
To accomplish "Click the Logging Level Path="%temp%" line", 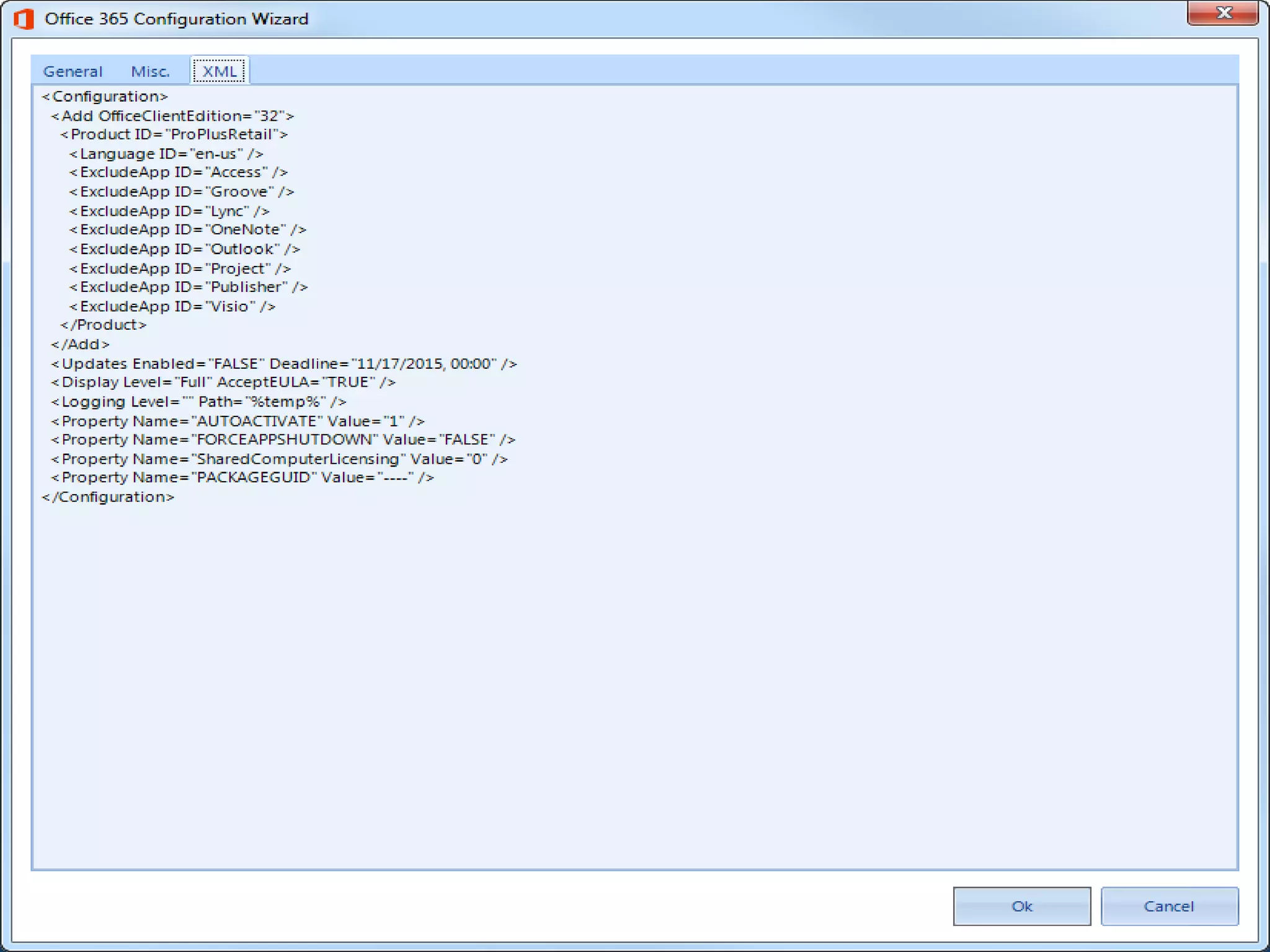I will 198,402.
